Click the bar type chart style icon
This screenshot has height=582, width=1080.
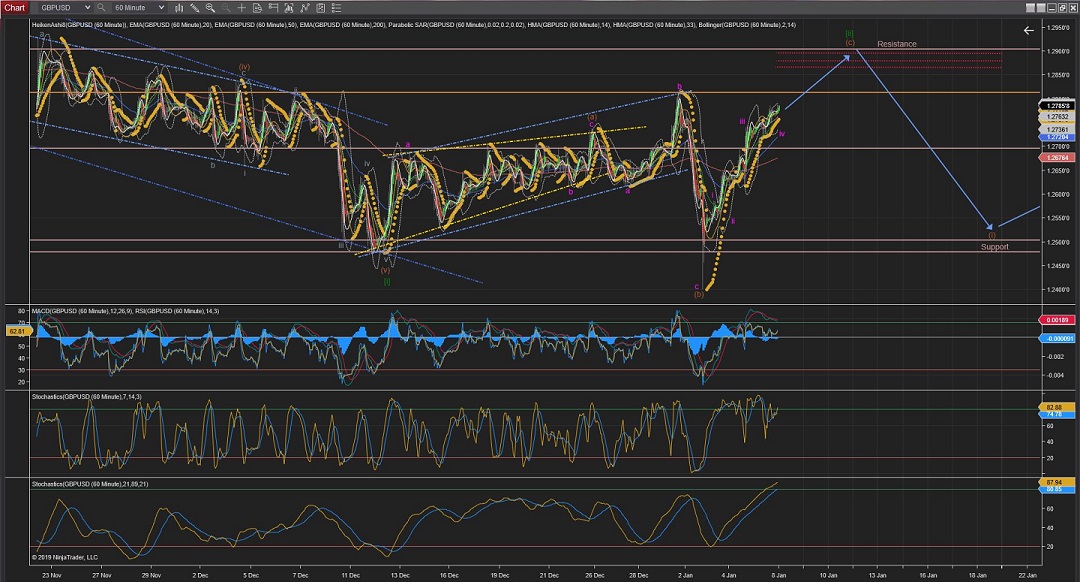pos(179,7)
